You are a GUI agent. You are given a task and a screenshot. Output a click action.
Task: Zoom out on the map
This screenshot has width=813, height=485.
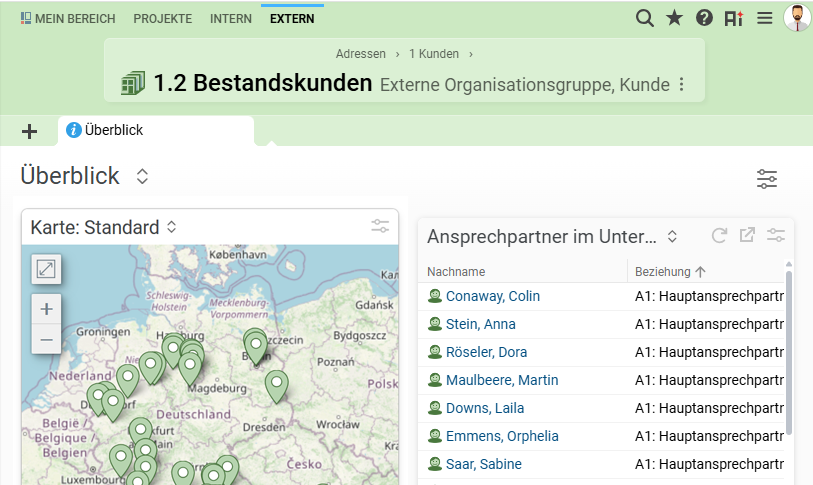pyautogui.click(x=46, y=340)
